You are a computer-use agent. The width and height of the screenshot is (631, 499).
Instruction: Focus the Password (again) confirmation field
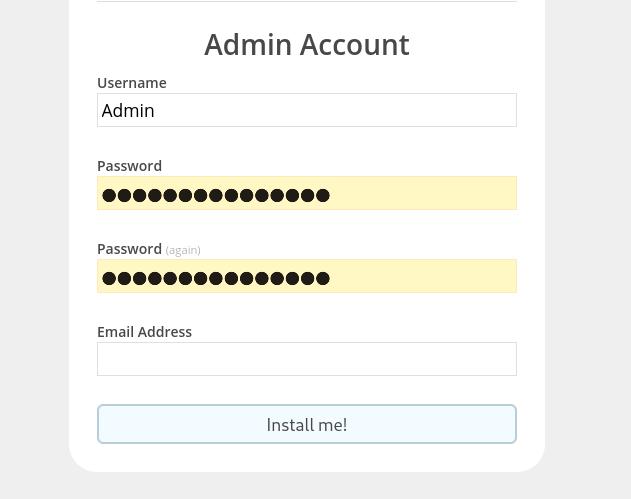[x=306, y=276]
